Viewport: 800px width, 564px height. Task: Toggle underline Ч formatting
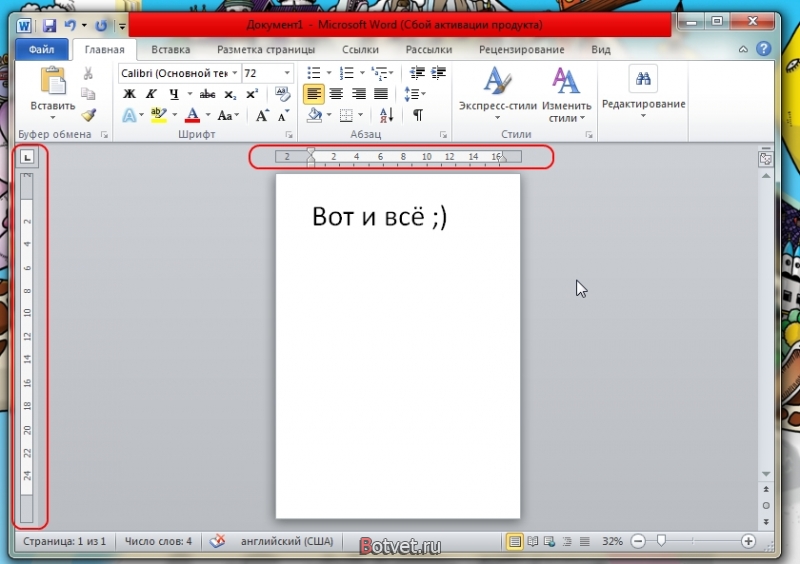coord(174,94)
